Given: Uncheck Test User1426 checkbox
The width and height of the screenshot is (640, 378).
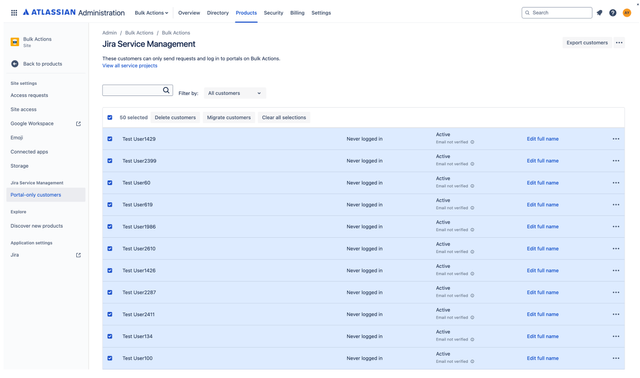Looking at the screenshot, I should (110, 271).
